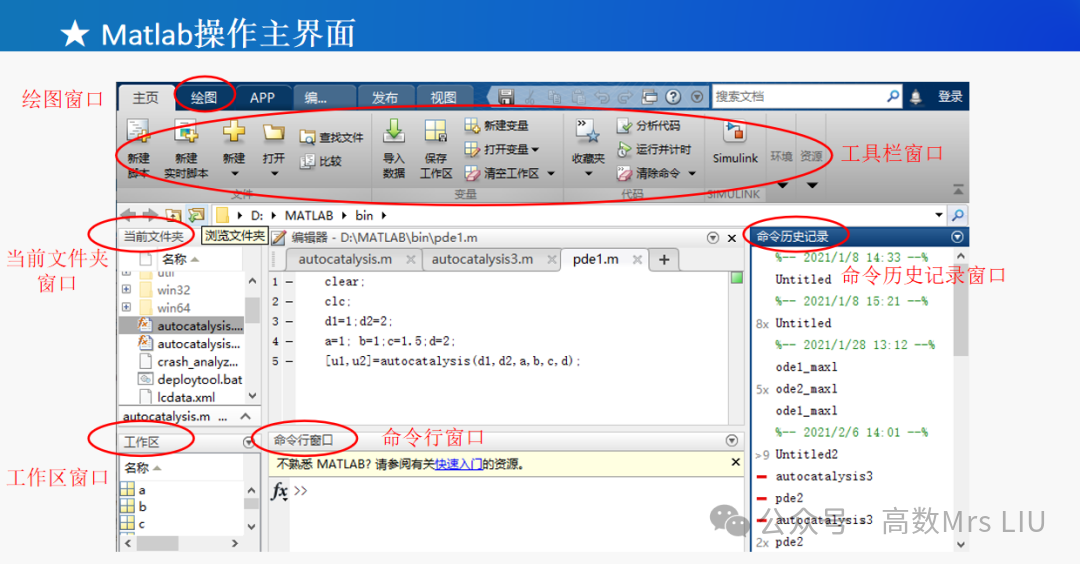Screen dimensions: 1080x564
Task: Switch to the APP tab
Action: 262,98
